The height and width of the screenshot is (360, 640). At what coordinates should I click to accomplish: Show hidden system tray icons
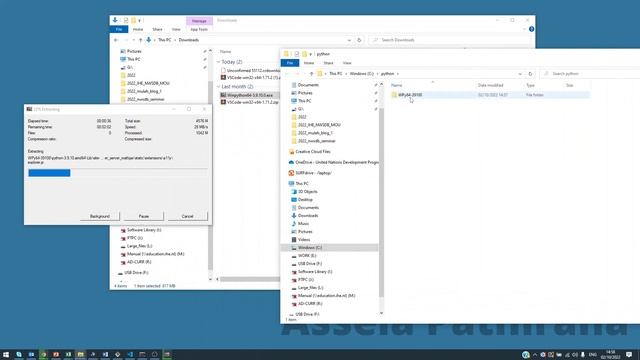point(535,355)
